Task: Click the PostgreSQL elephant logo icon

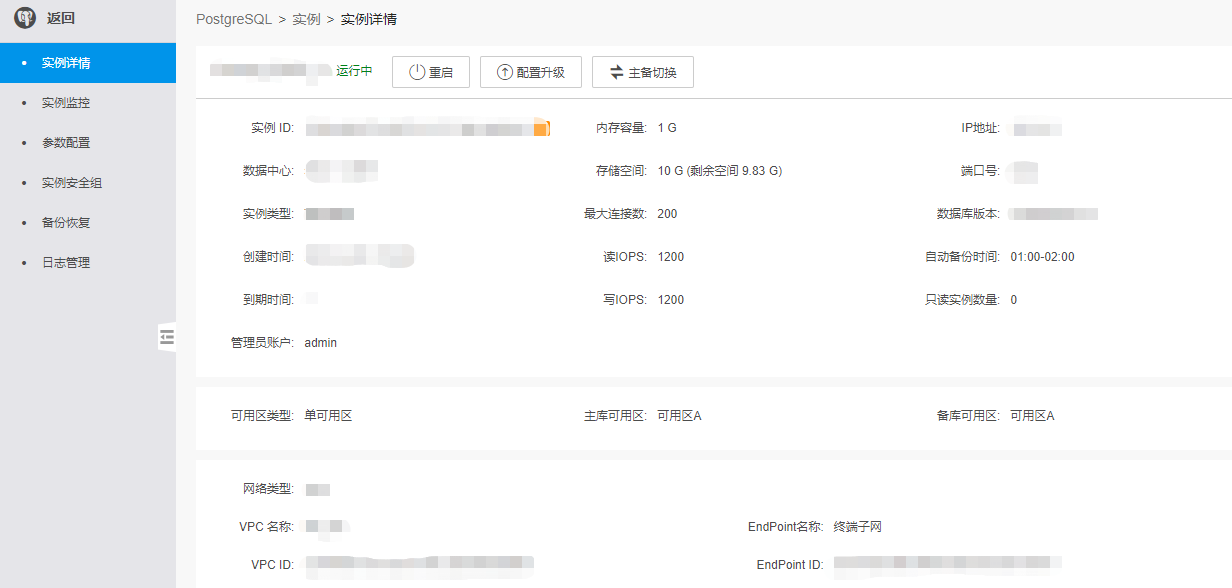Action: pos(25,18)
